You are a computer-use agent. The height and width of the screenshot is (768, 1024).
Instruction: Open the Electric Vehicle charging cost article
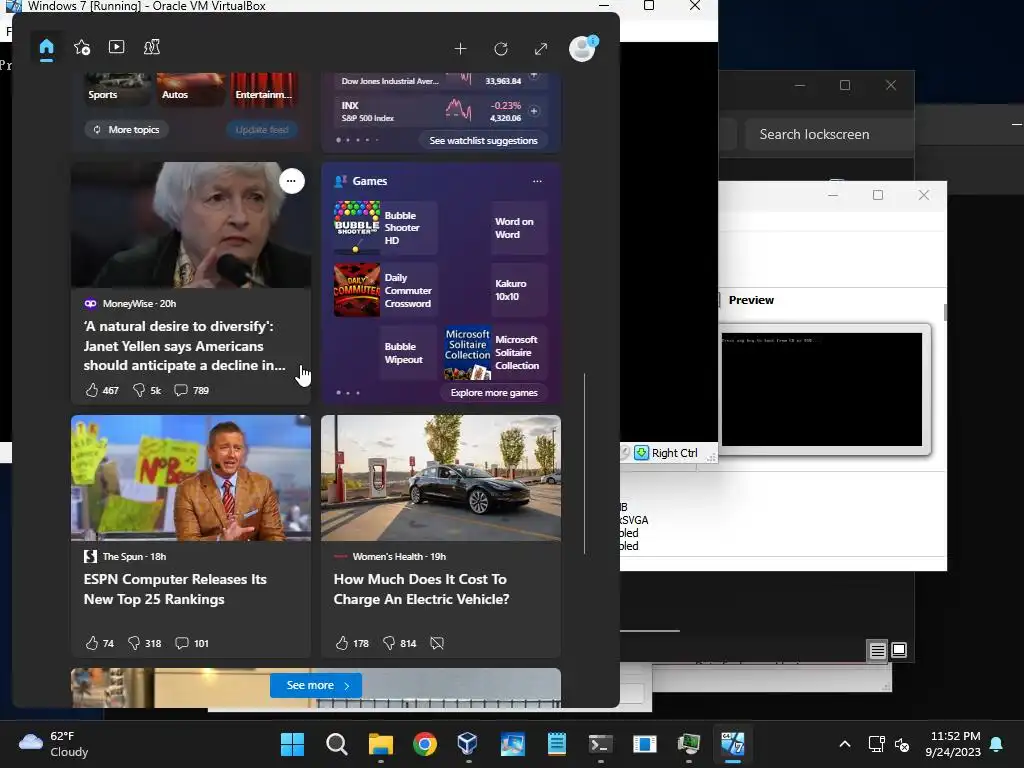pyautogui.click(x=421, y=589)
